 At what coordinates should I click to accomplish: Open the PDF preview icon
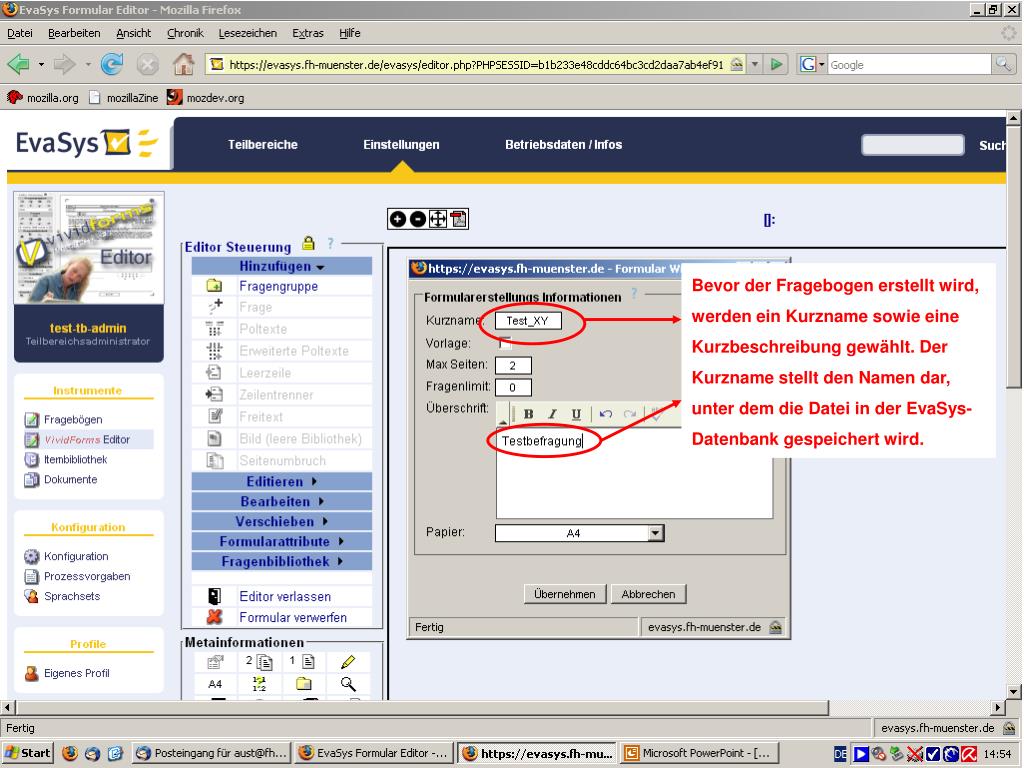458,219
